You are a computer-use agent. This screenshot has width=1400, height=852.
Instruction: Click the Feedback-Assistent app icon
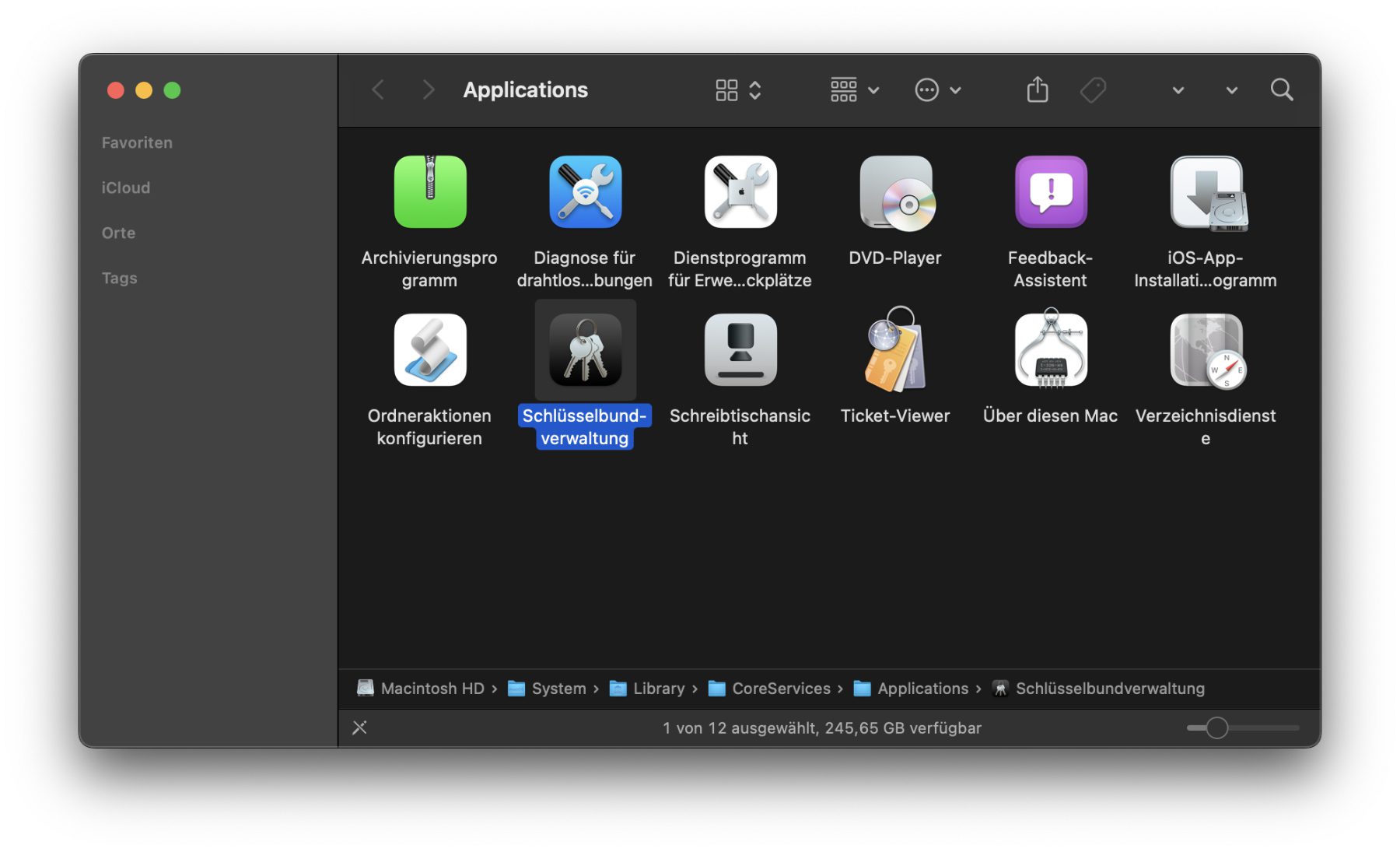(x=1050, y=192)
